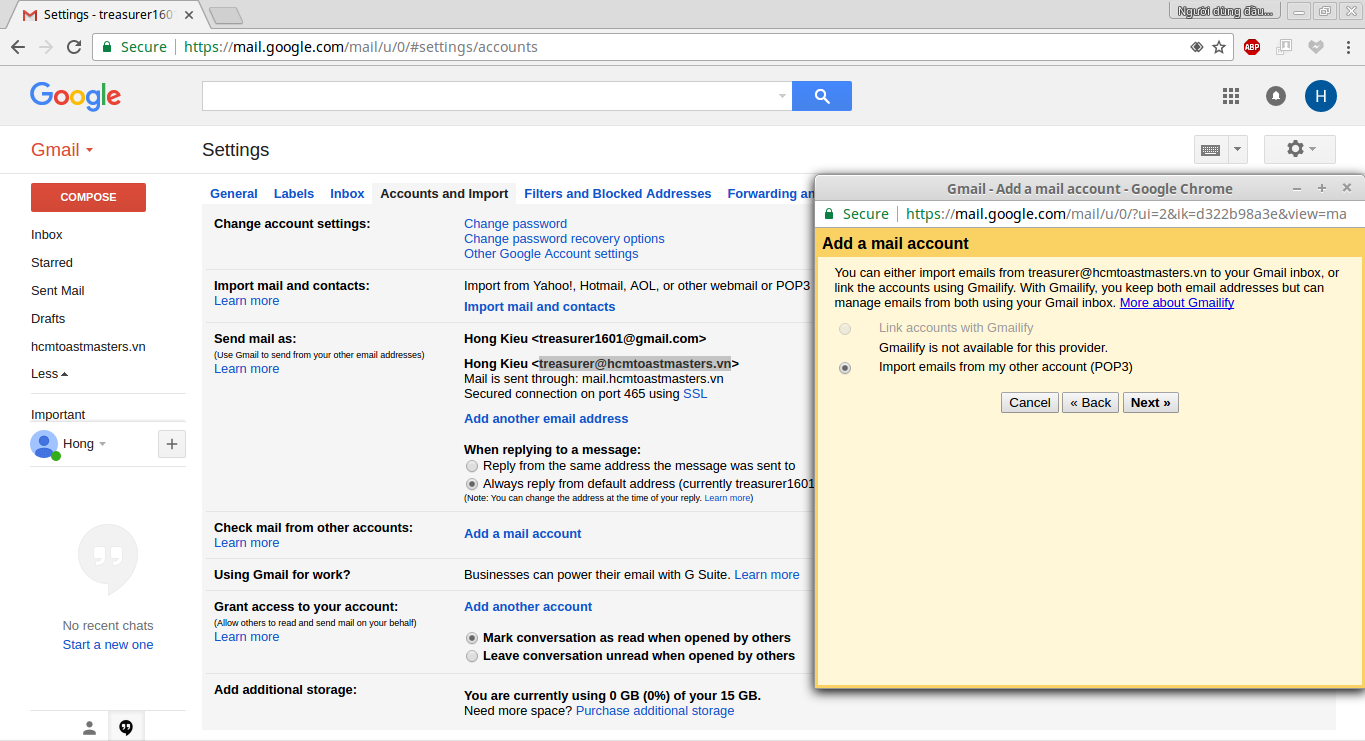Open input tools dropdown arrow
Screen dimensions: 1365x741
(1238, 150)
